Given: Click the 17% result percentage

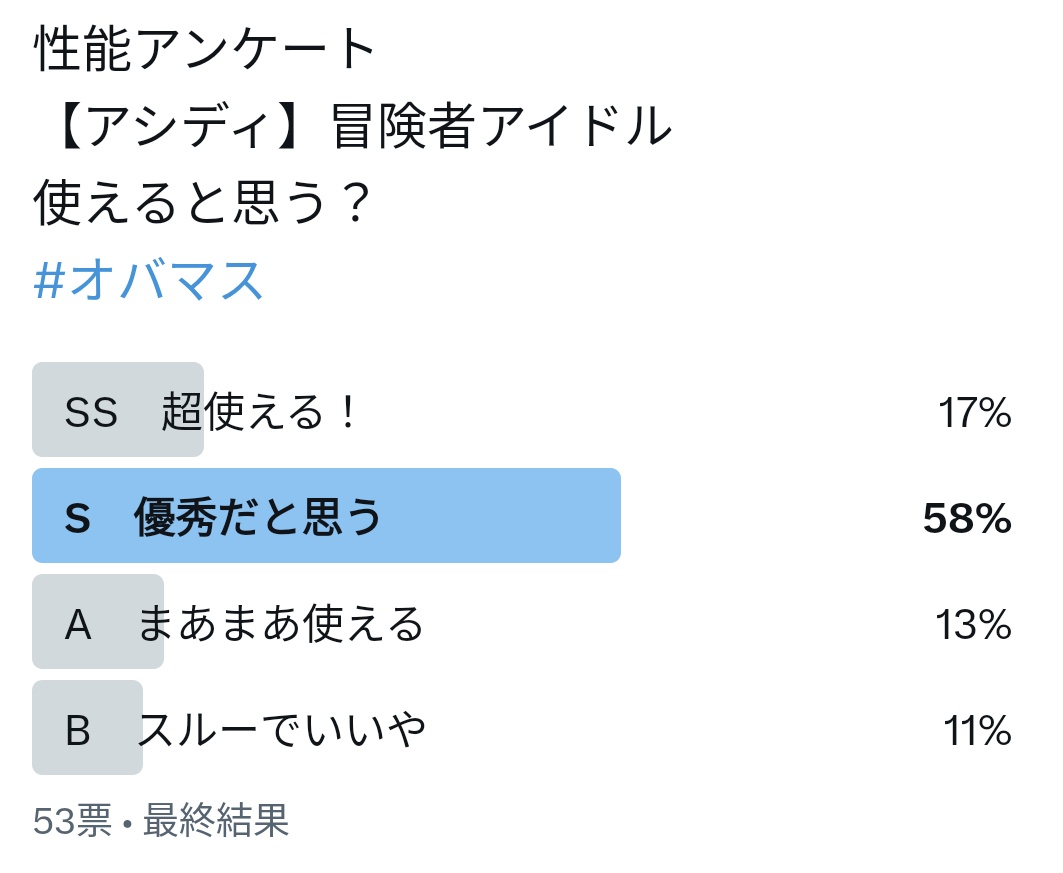Looking at the screenshot, I should [x=974, y=412].
